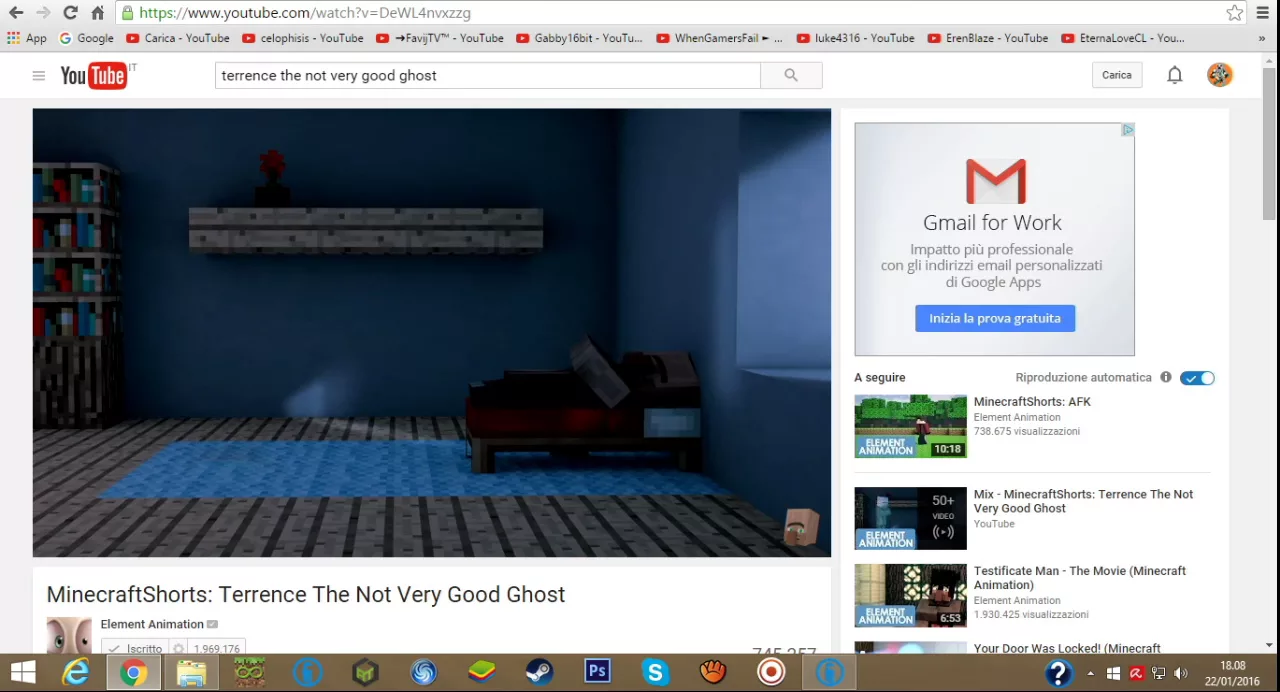This screenshot has width=1280, height=692.
Task: Open BlueStacks from the taskbar
Action: 481,673
